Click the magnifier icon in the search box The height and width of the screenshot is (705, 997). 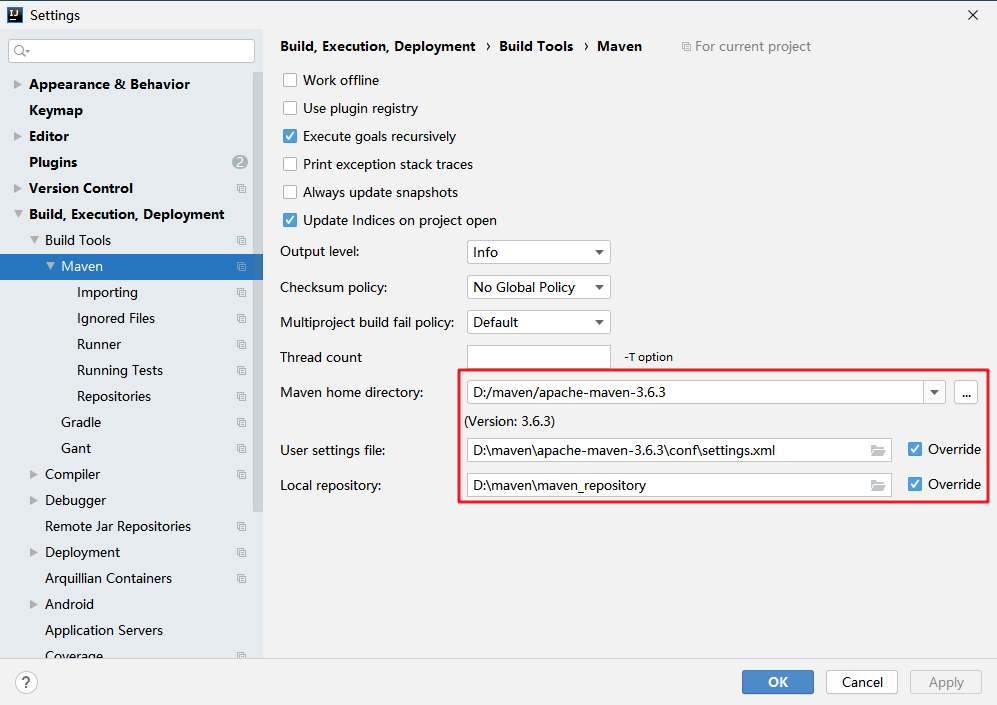(20, 49)
